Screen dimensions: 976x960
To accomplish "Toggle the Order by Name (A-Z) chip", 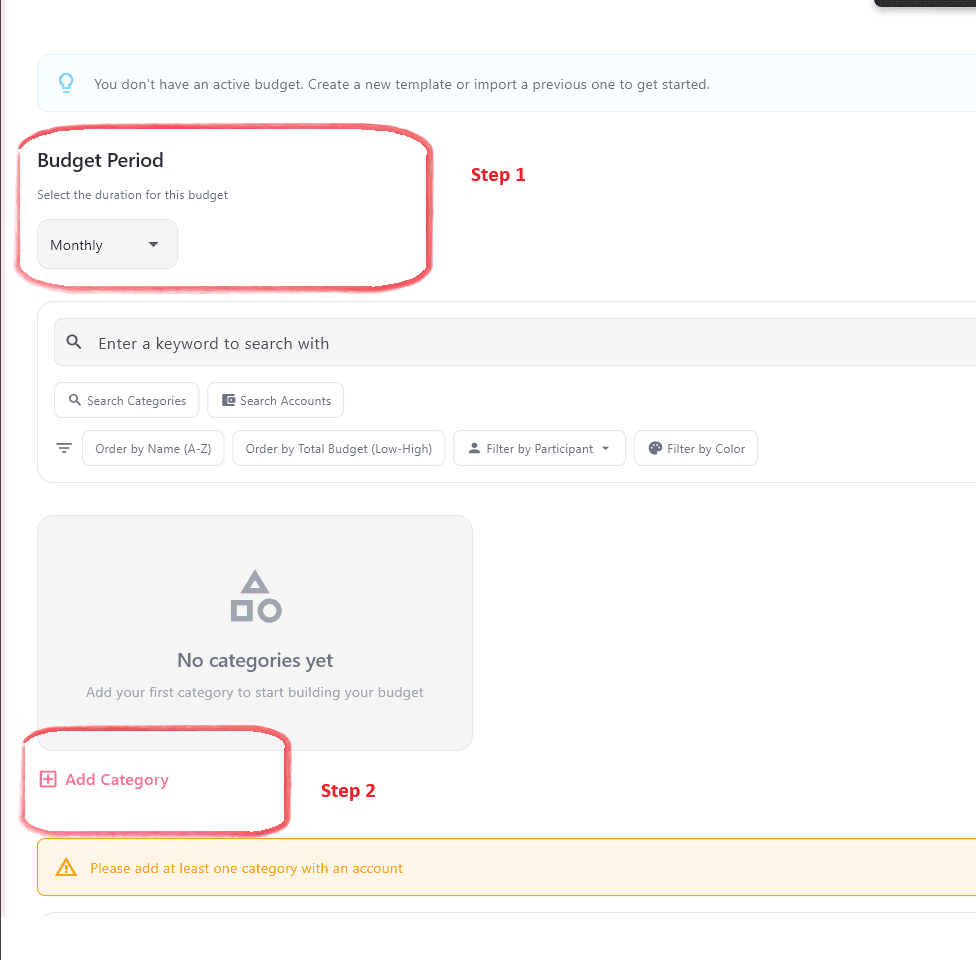I will 153,449.
